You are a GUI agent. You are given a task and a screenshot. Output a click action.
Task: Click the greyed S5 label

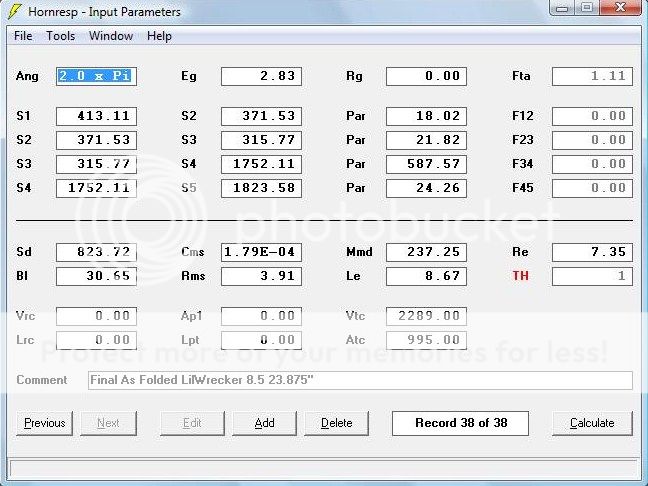[189, 188]
